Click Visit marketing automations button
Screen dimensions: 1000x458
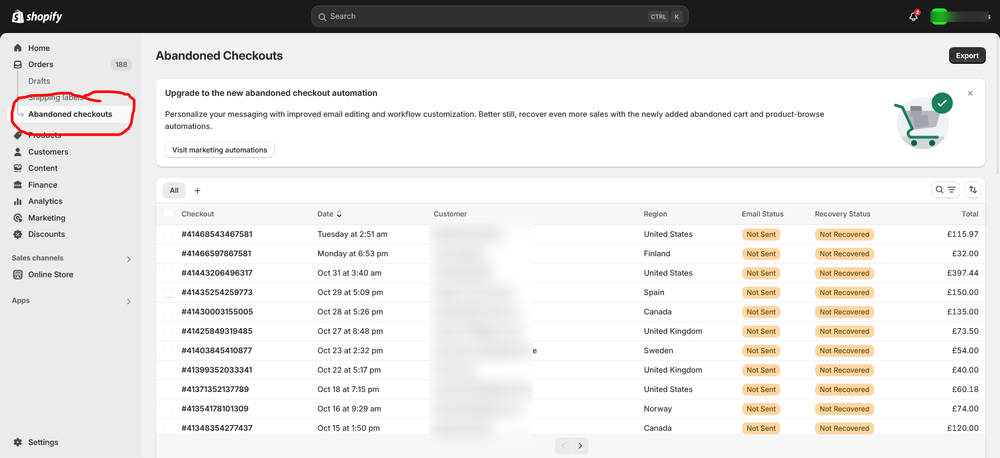[x=219, y=150]
